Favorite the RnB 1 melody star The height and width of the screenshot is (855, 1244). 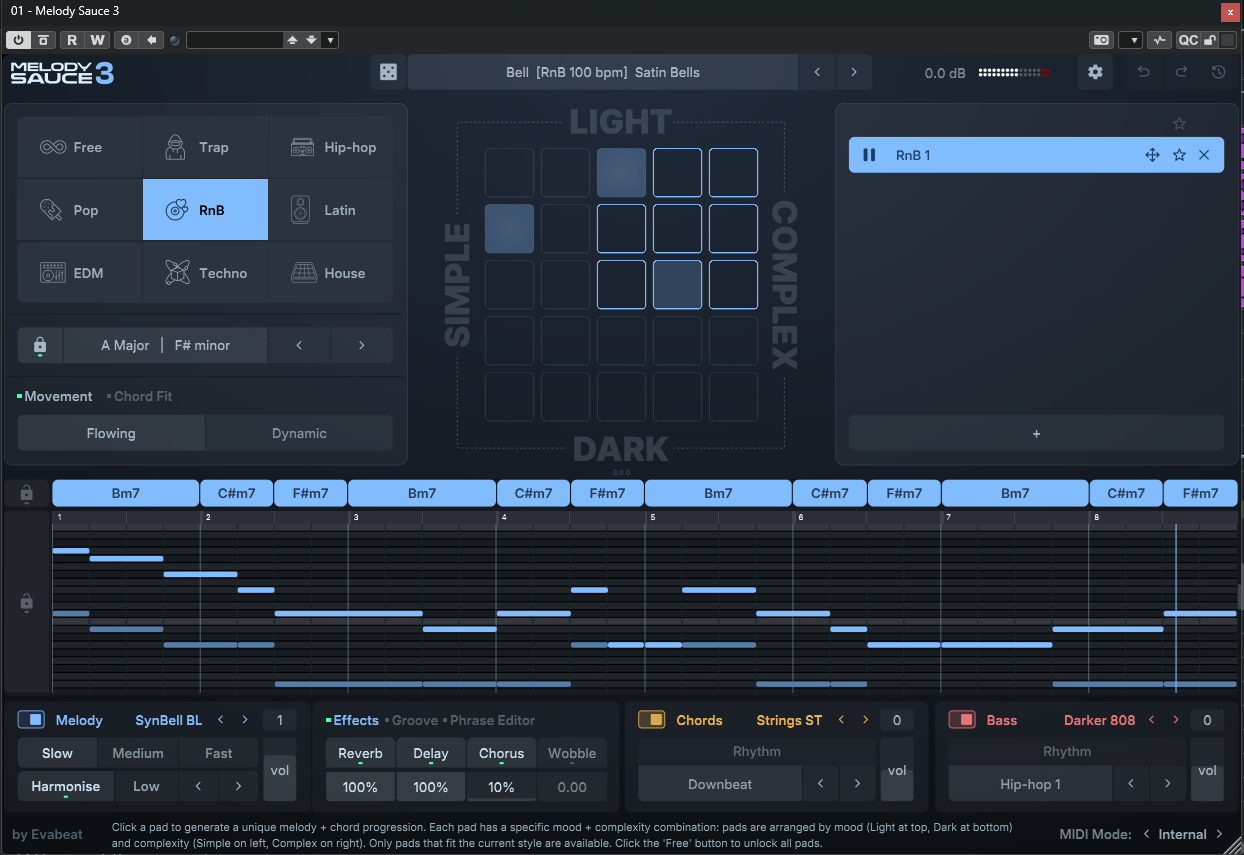1179,155
